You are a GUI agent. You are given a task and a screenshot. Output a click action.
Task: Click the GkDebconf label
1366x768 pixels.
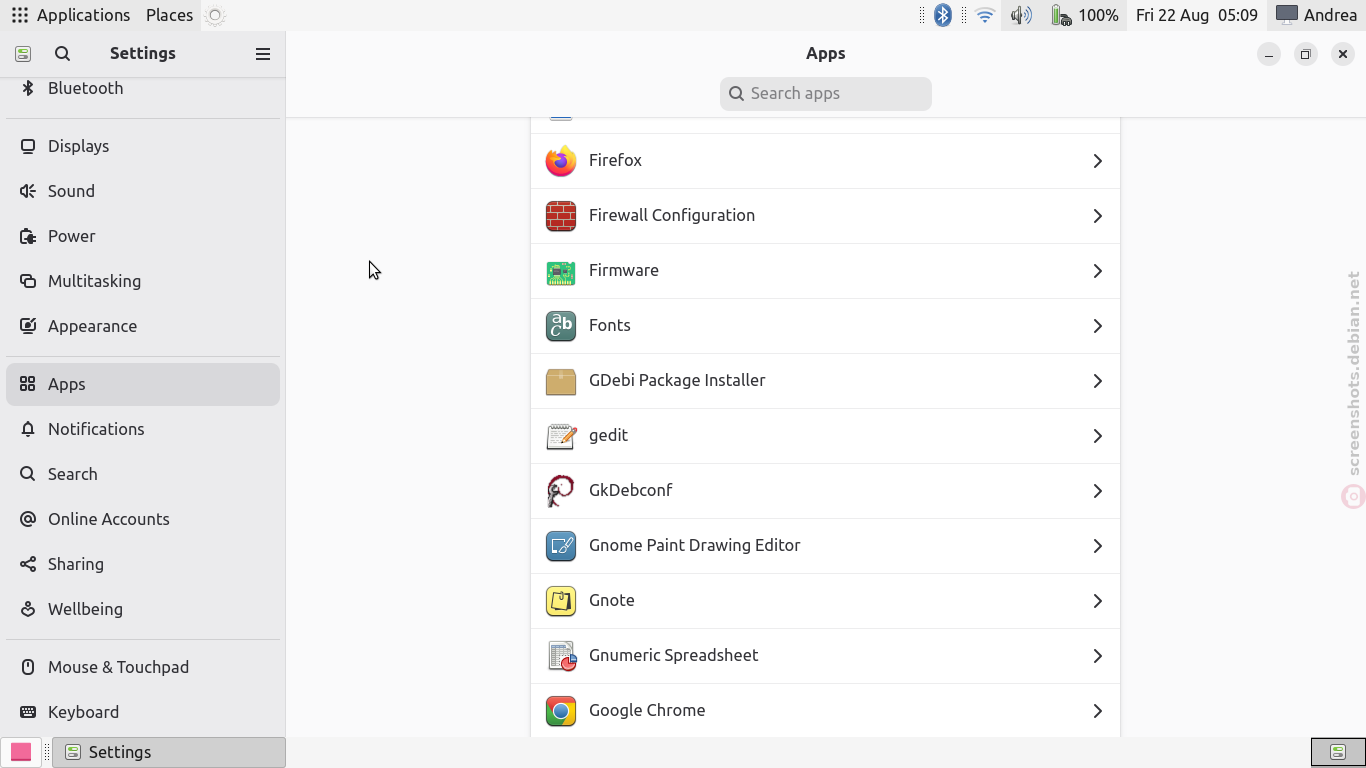tap(630, 491)
